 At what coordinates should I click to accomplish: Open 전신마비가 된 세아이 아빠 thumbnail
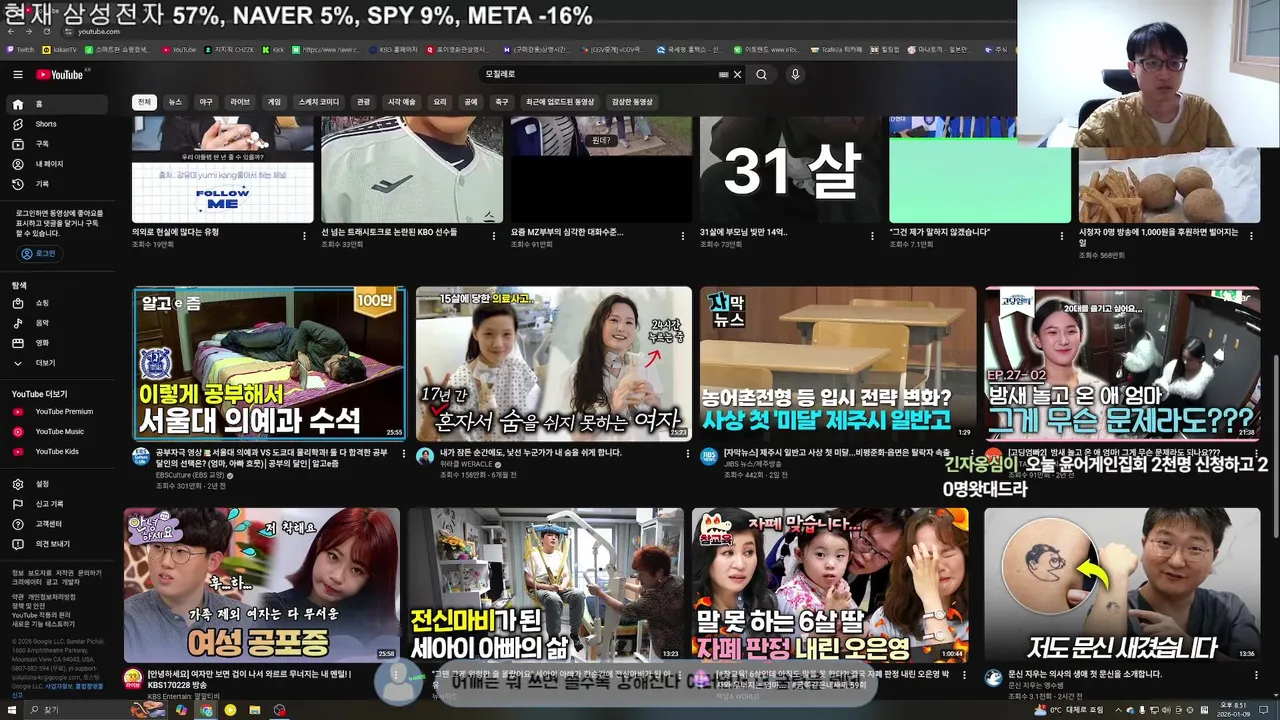click(546, 585)
